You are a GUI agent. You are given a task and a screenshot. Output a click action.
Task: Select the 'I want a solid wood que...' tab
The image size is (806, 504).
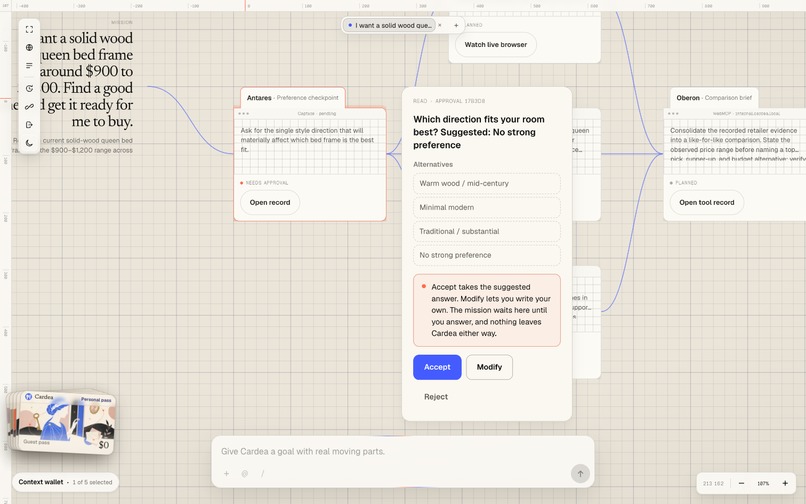[390, 25]
